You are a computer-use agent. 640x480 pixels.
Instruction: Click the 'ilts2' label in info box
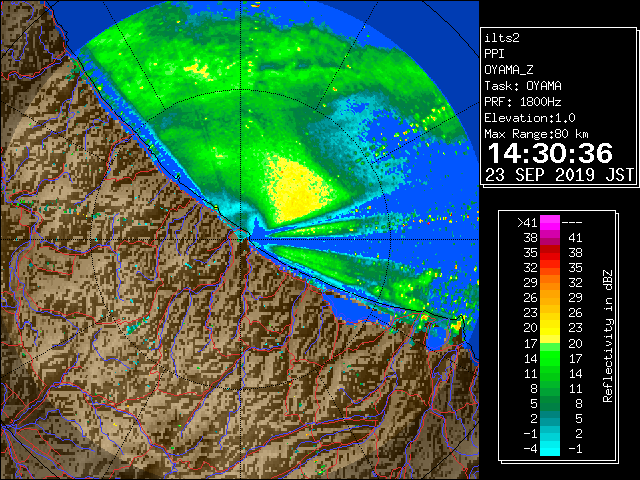[x=502, y=38]
